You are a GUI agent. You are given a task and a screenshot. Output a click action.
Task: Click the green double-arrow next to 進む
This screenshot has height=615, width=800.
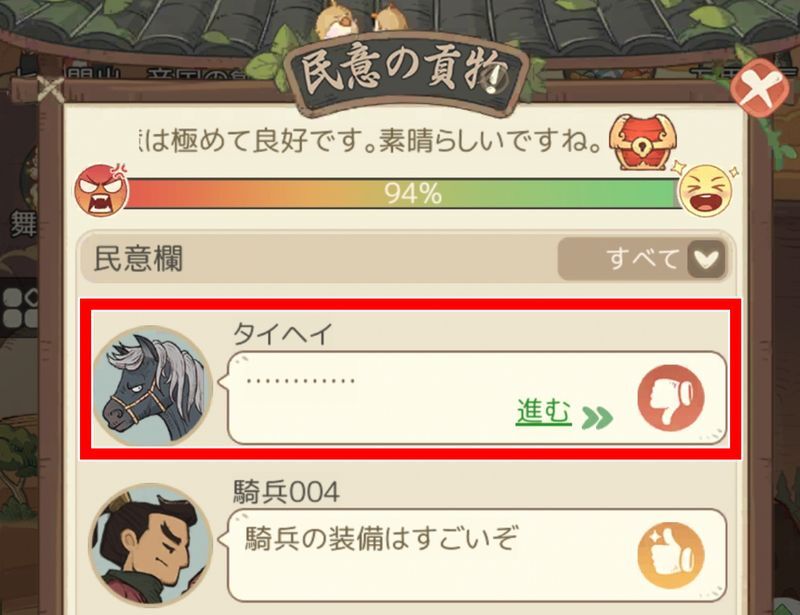[x=597, y=417]
